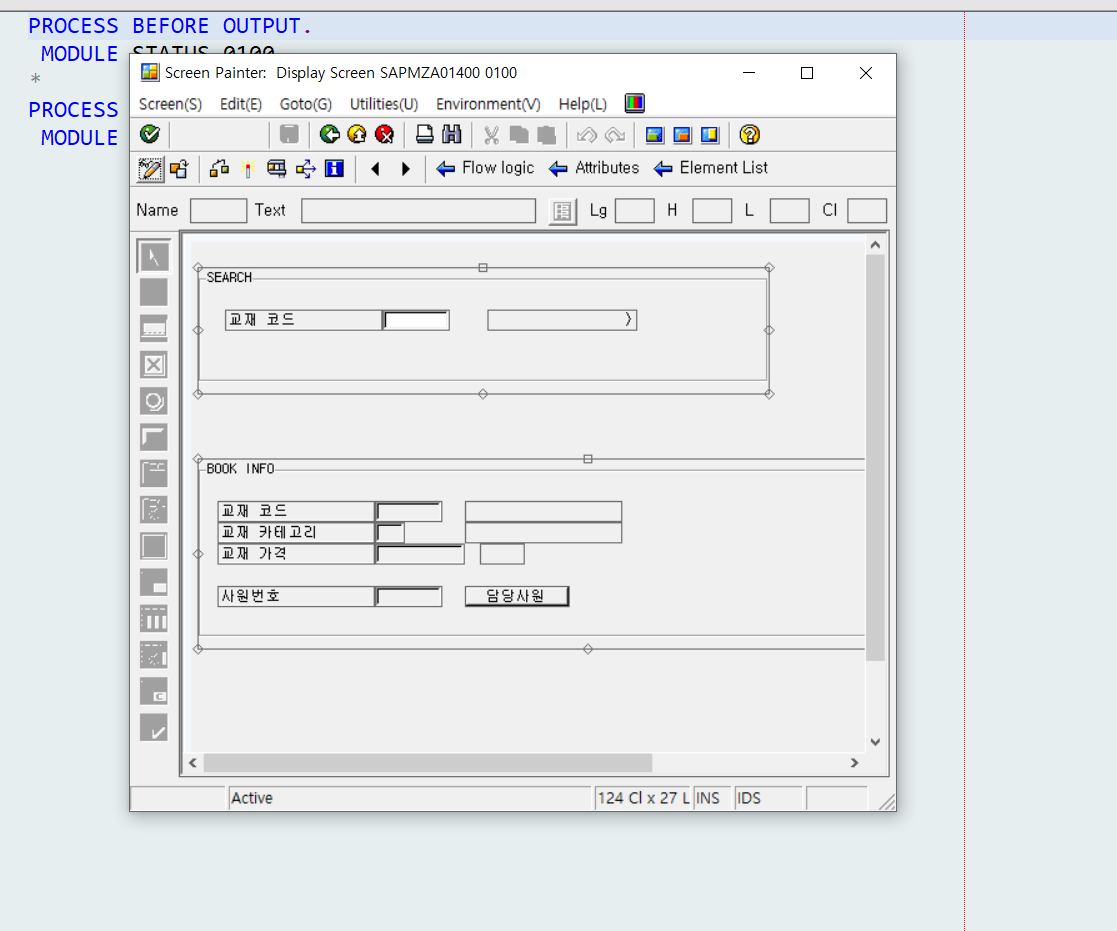Click the green Back arrow icon
This screenshot has width=1117, height=931.
pyautogui.click(x=329, y=134)
